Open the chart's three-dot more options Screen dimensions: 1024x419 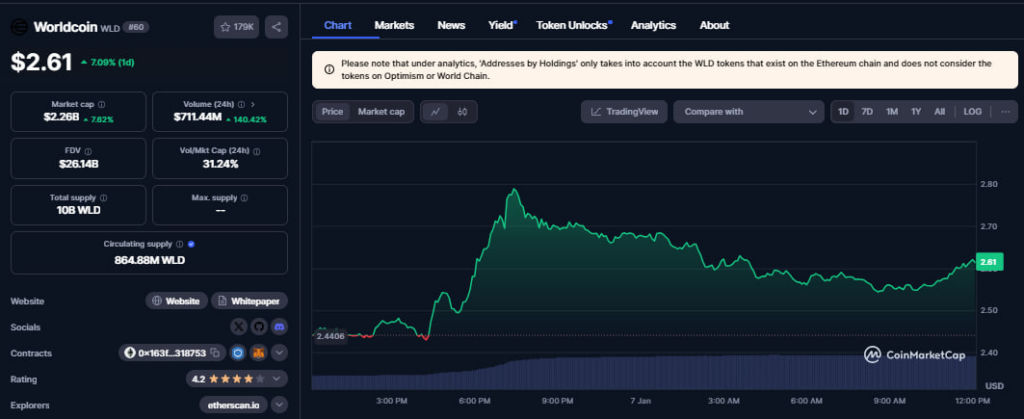click(1005, 112)
